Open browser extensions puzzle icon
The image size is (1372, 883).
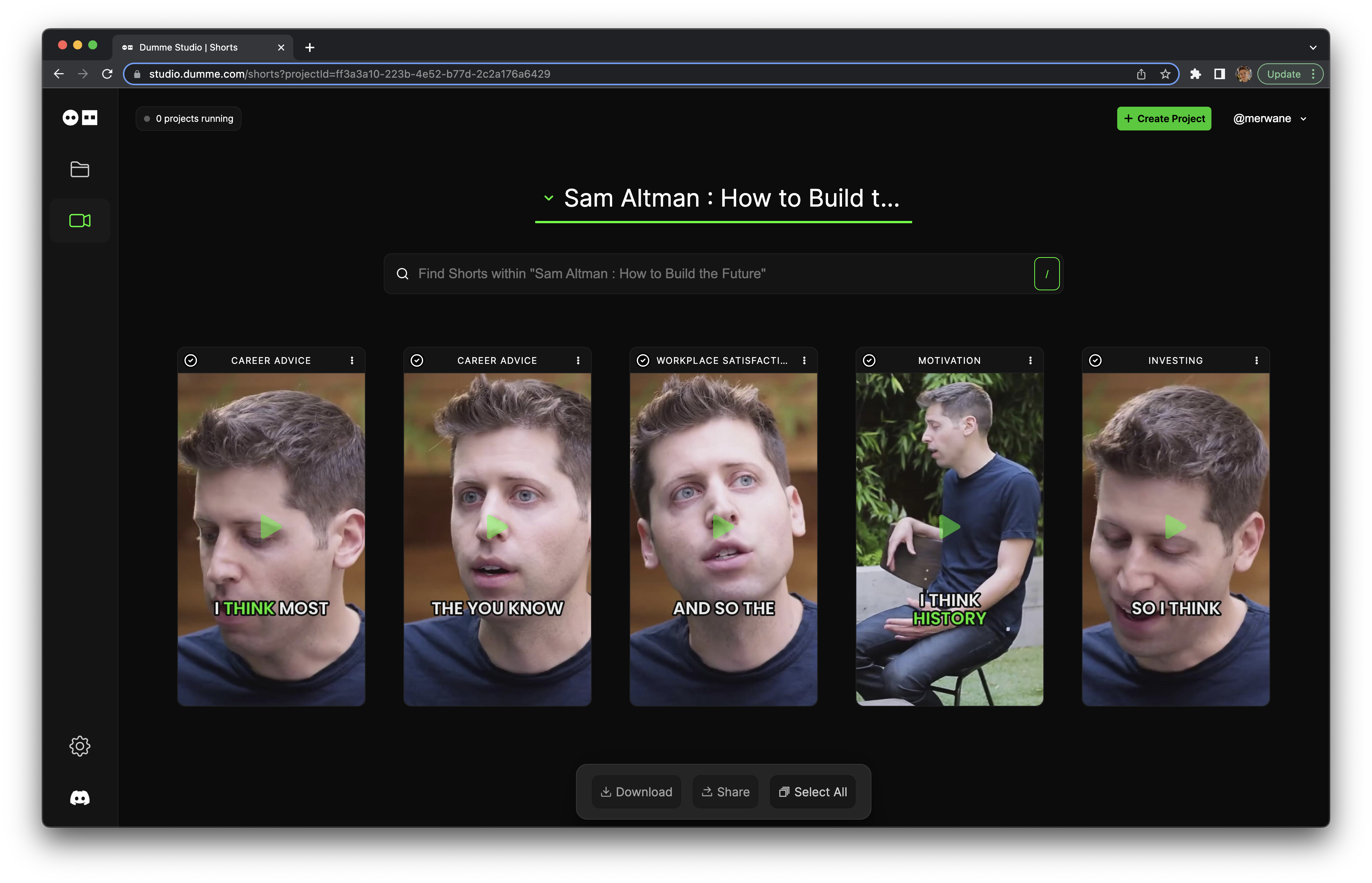coord(1195,74)
